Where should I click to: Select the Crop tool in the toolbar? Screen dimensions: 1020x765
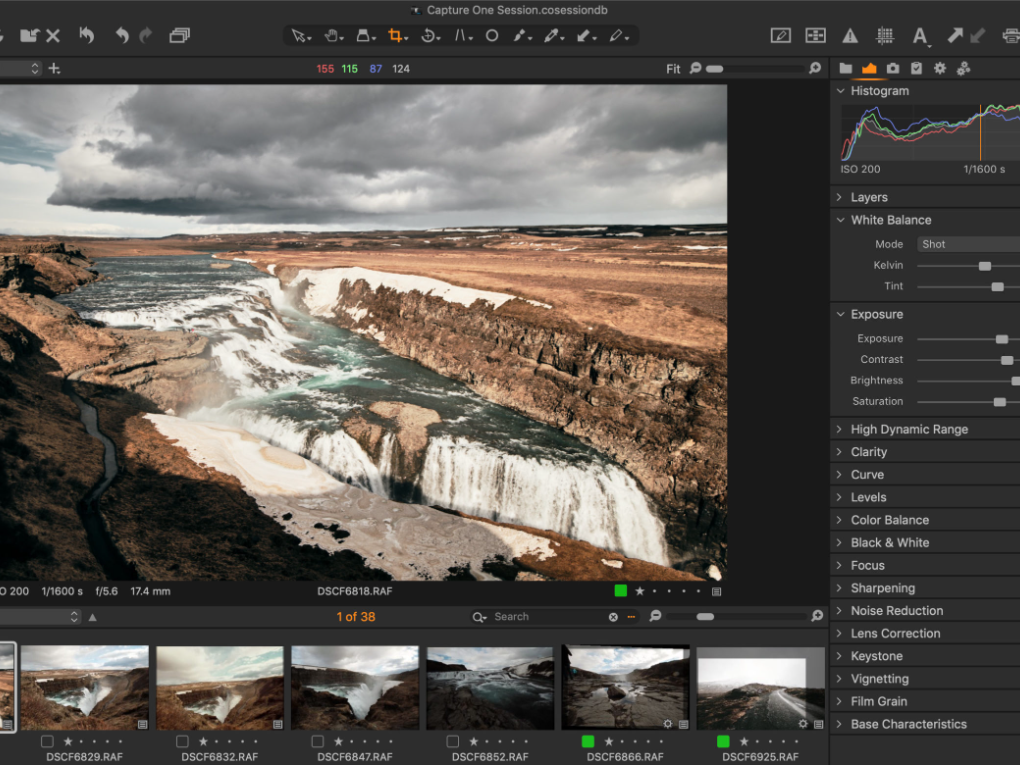(x=395, y=36)
